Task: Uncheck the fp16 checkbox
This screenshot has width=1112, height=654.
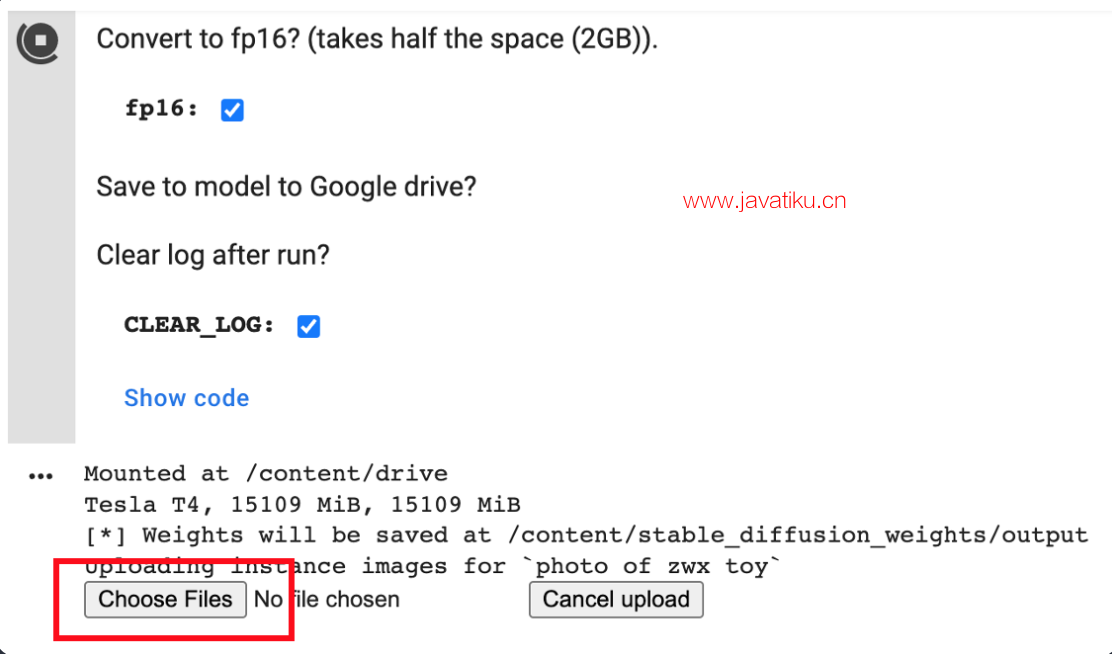Action: tap(232, 110)
